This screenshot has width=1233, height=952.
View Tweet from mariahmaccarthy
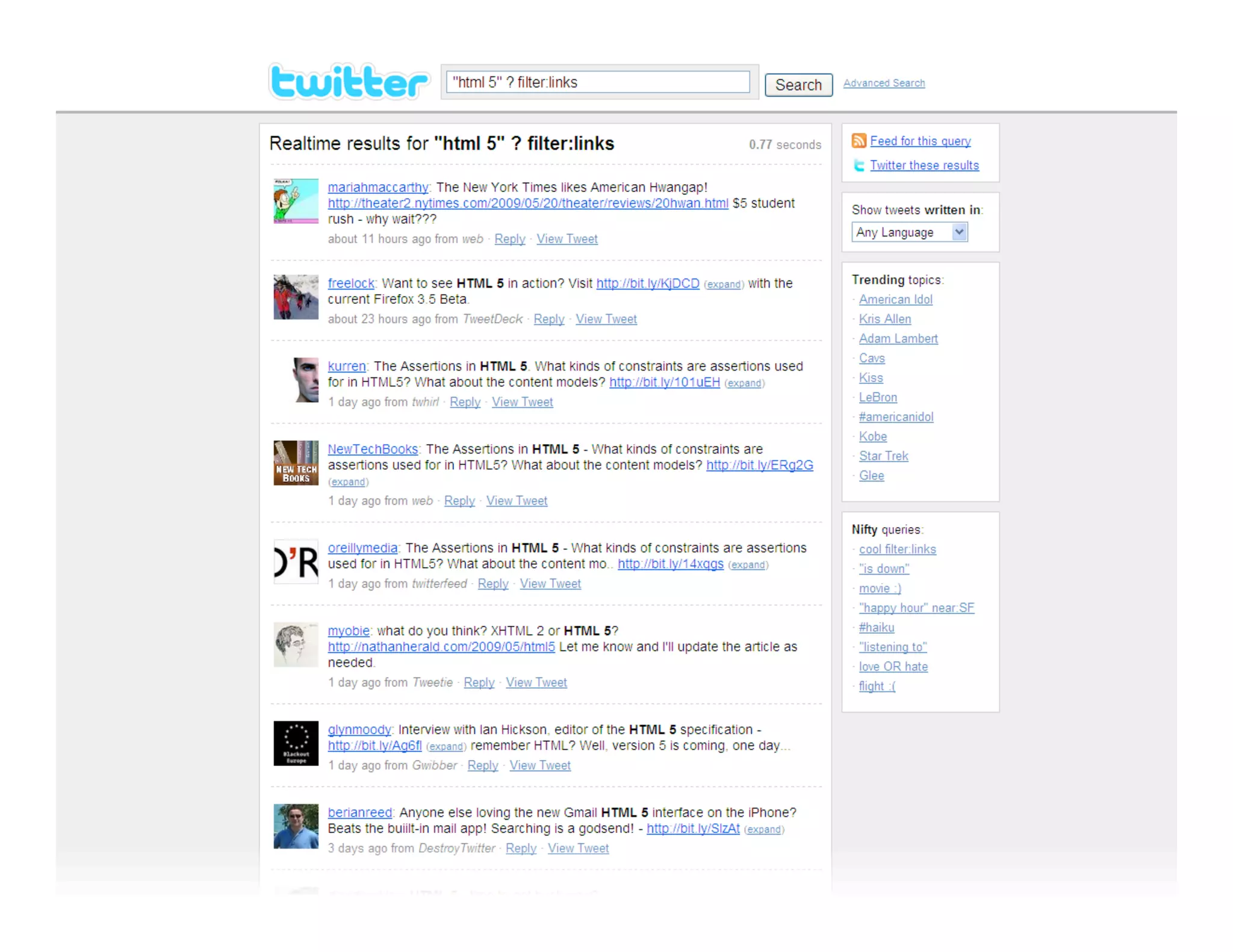[x=567, y=239]
